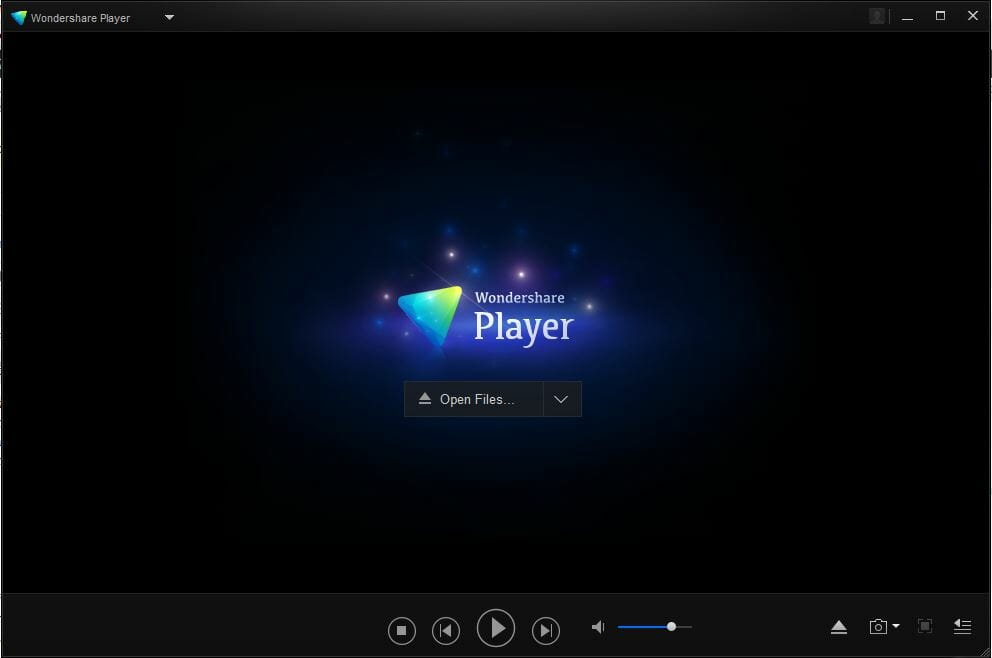Close the Wondershare Player window
This screenshot has height=658, width=992.
pyautogui.click(x=973, y=15)
